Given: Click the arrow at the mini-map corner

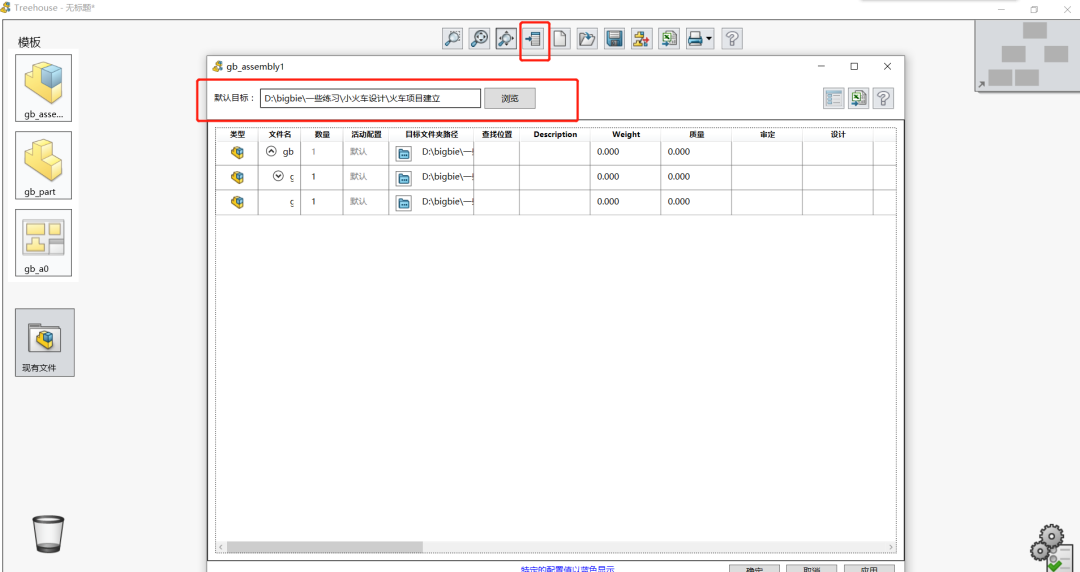Looking at the screenshot, I should pyautogui.click(x=980, y=85).
